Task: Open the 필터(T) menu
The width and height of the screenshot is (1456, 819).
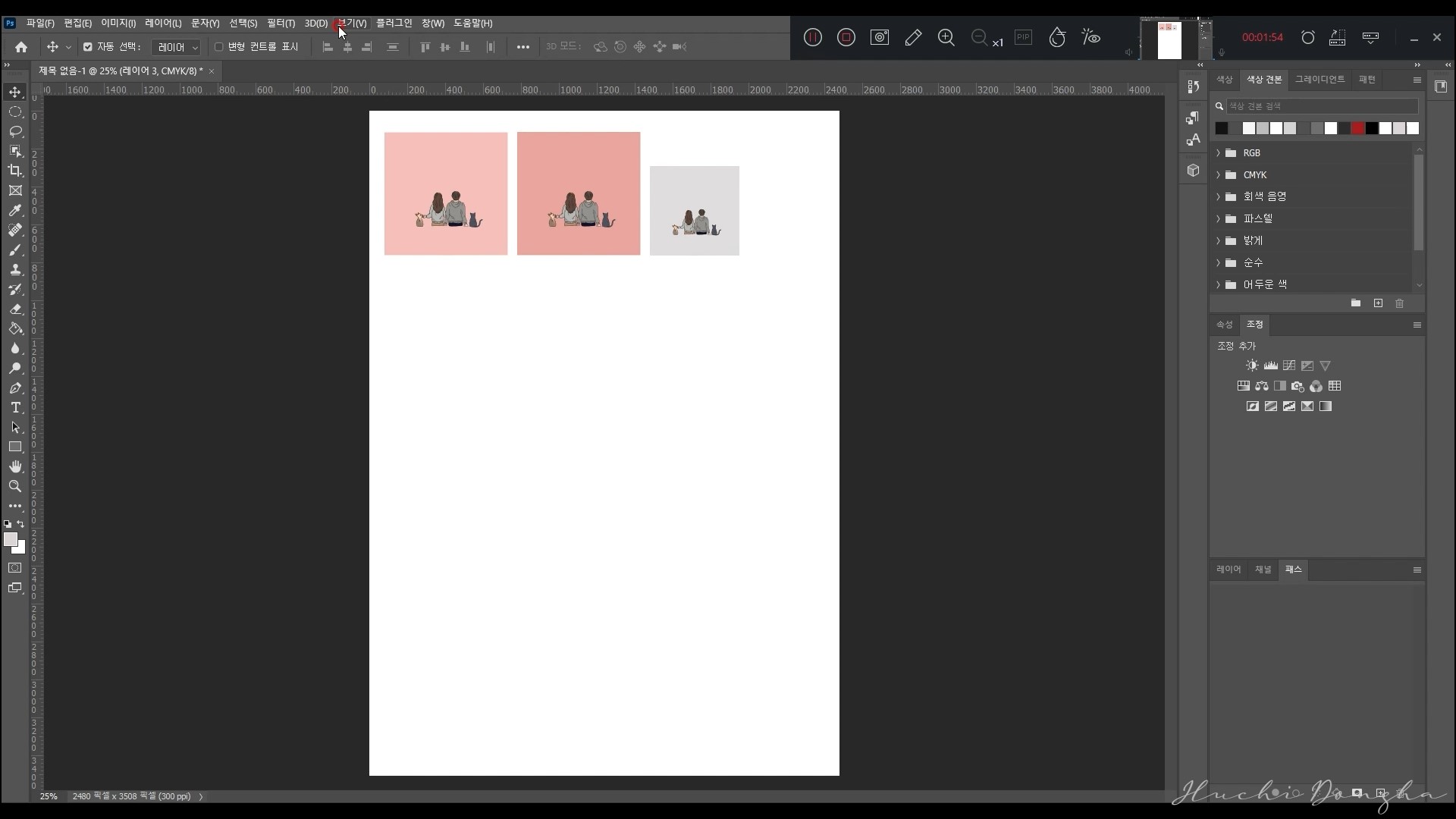Action: (x=281, y=24)
